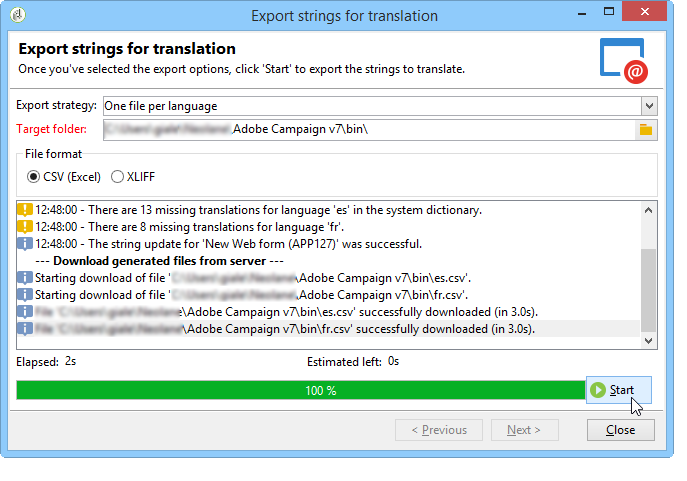Close the export dialog with Close button
This screenshot has width=687, height=481.
point(620,430)
